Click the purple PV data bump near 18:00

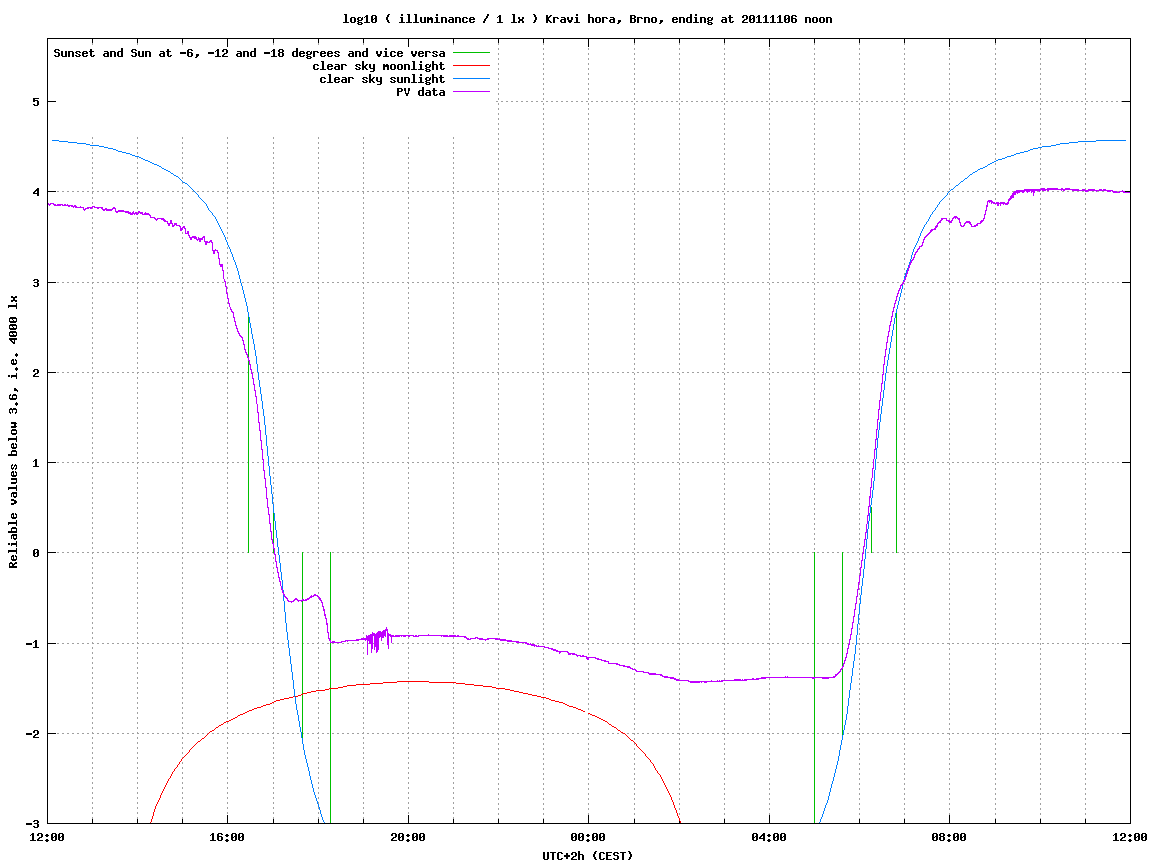[x=316, y=596]
